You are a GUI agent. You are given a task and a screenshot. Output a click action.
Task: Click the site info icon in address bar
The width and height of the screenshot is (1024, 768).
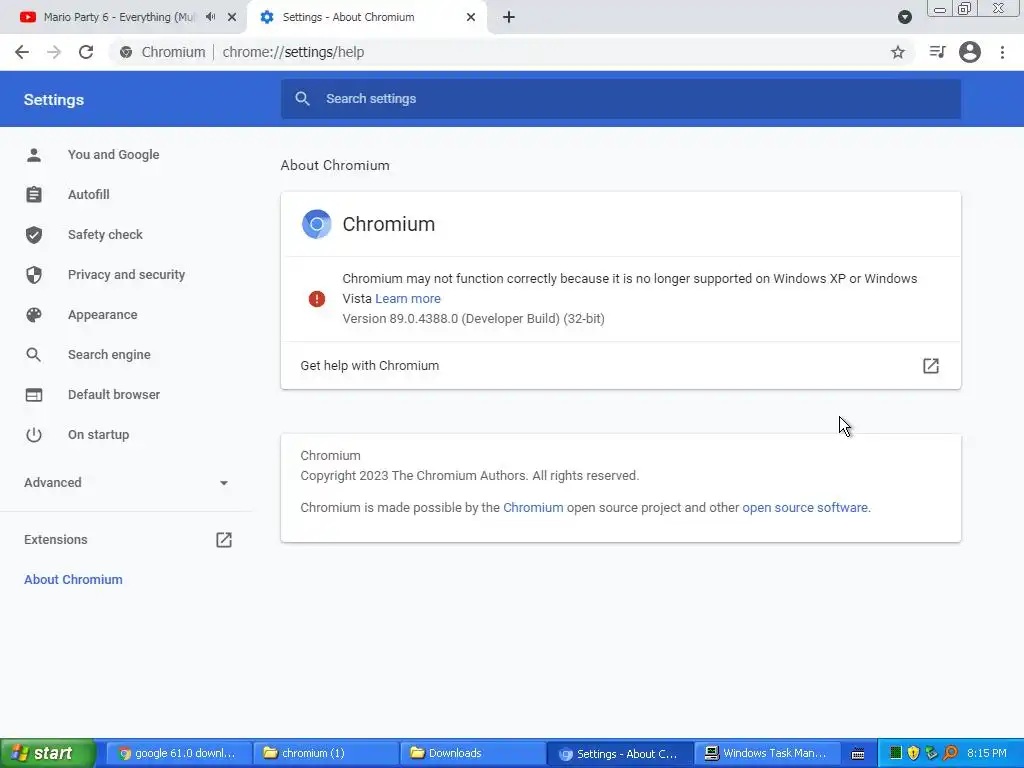point(126,52)
